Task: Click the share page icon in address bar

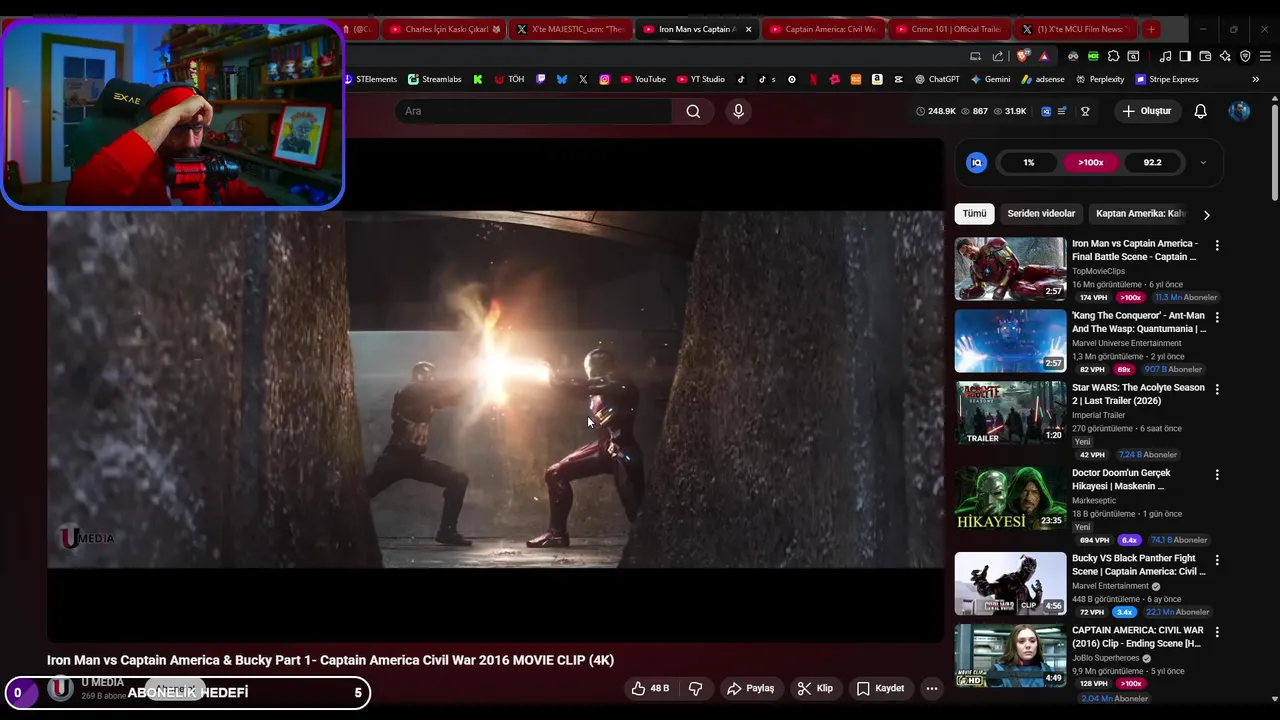Action: click(998, 56)
